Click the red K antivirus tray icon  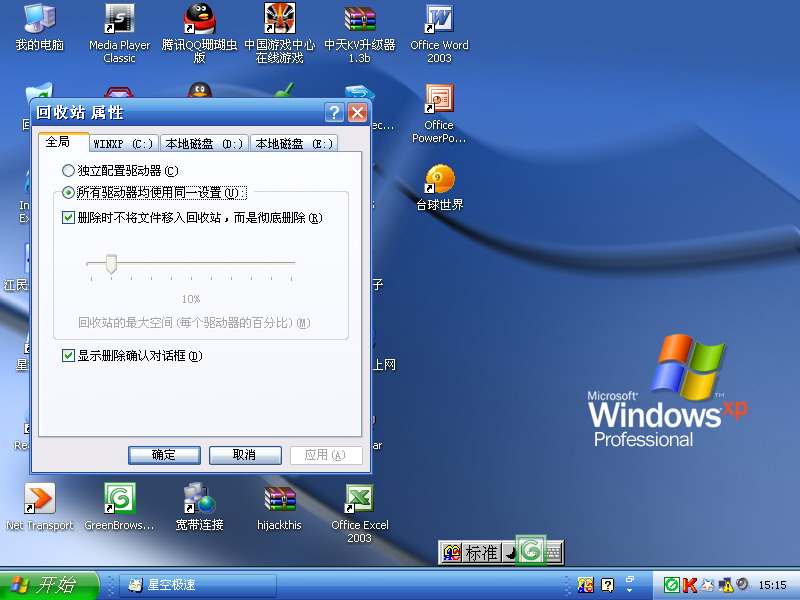coord(689,585)
